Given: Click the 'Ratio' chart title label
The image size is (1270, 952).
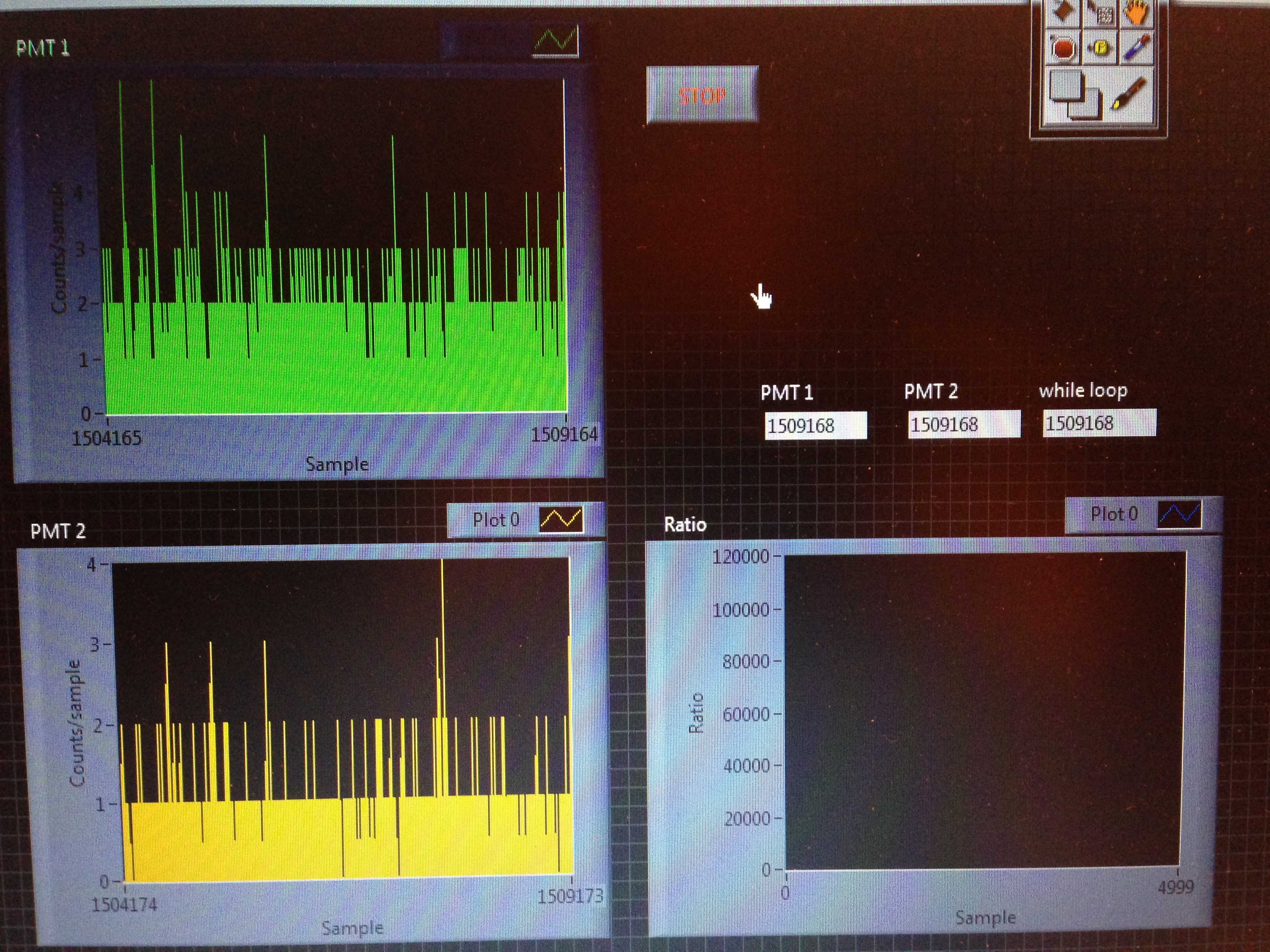Looking at the screenshot, I should click(685, 525).
